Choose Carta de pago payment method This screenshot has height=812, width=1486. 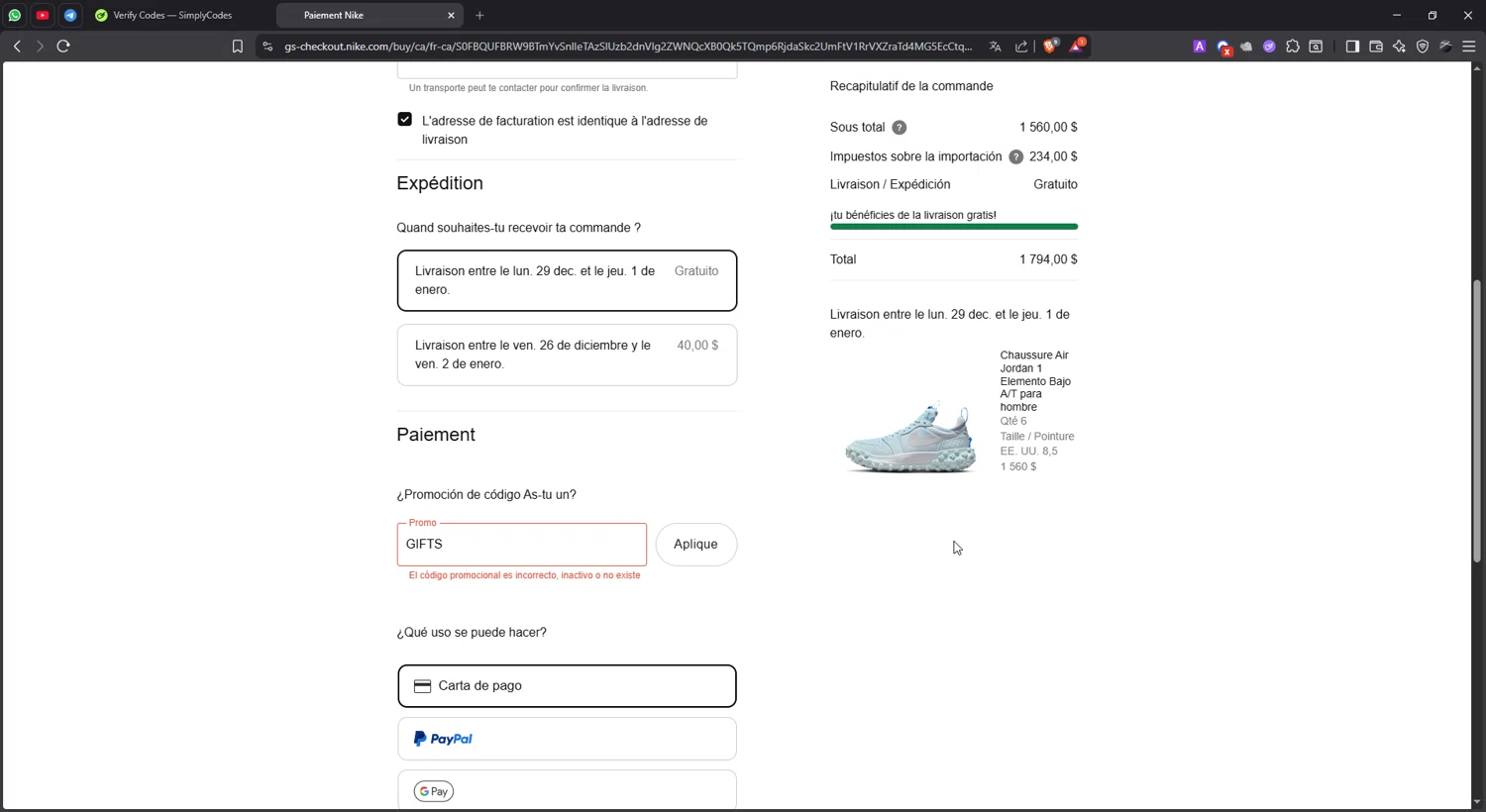(567, 686)
